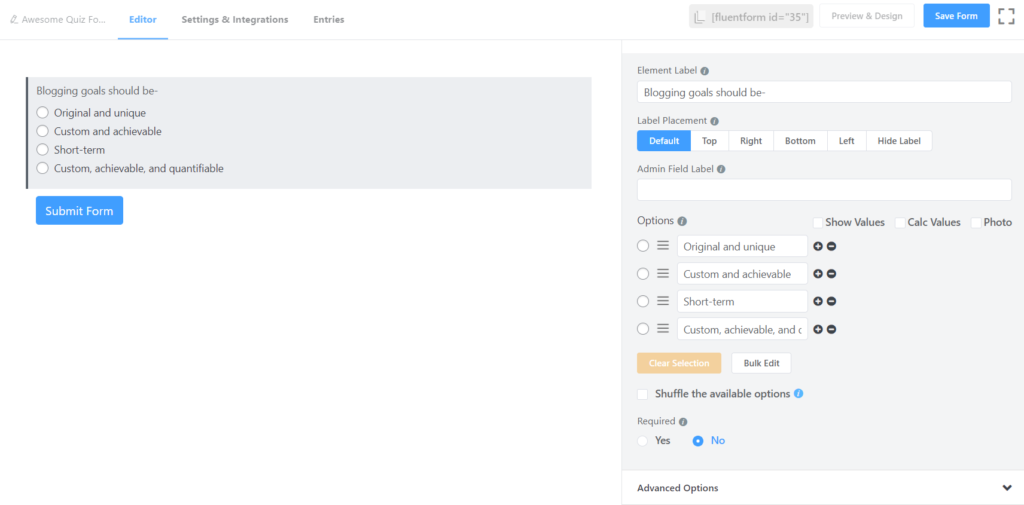Edit the 'Custom, achievable, and' option text field
This screenshot has height=505, width=1024.
742,329
